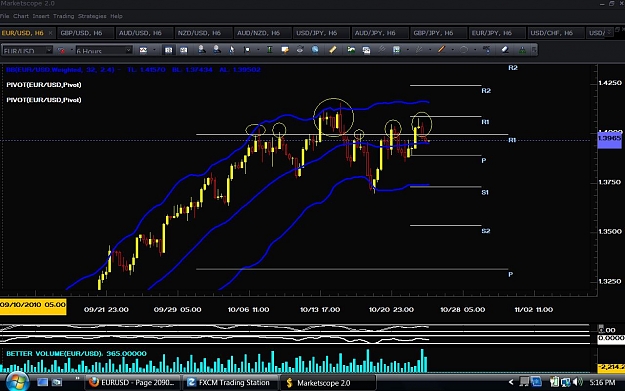Open the Trading menu
Image resolution: width=625 pixels, height=391 pixels.
[63, 16]
